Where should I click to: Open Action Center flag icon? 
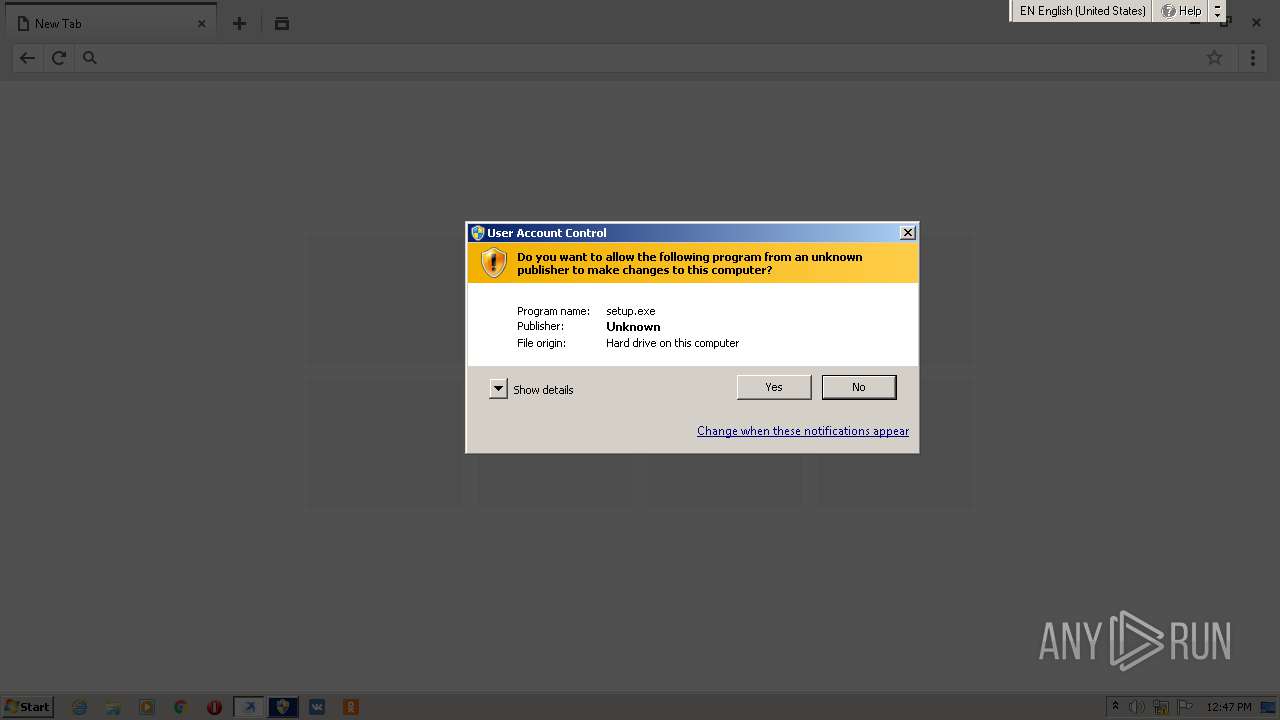[1185, 707]
